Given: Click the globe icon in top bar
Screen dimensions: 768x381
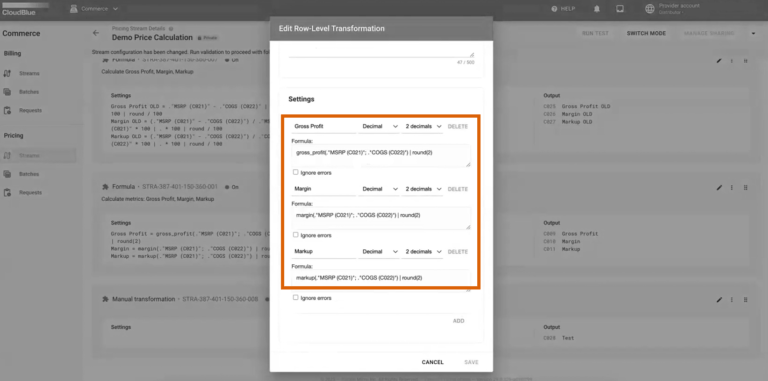Looking at the screenshot, I should point(649,9).
